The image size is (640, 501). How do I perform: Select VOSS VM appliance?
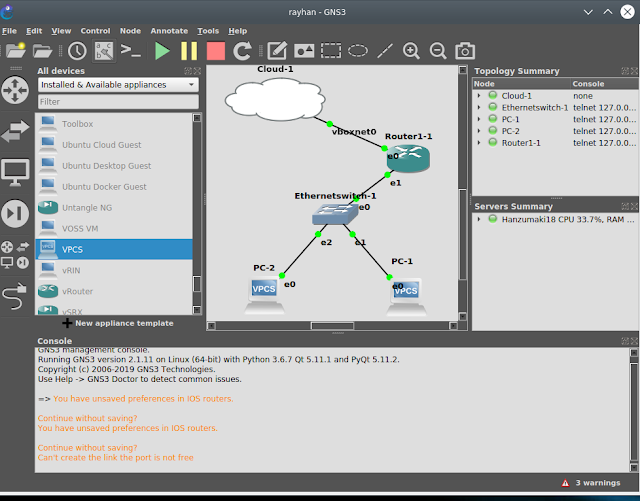[114, 228]
